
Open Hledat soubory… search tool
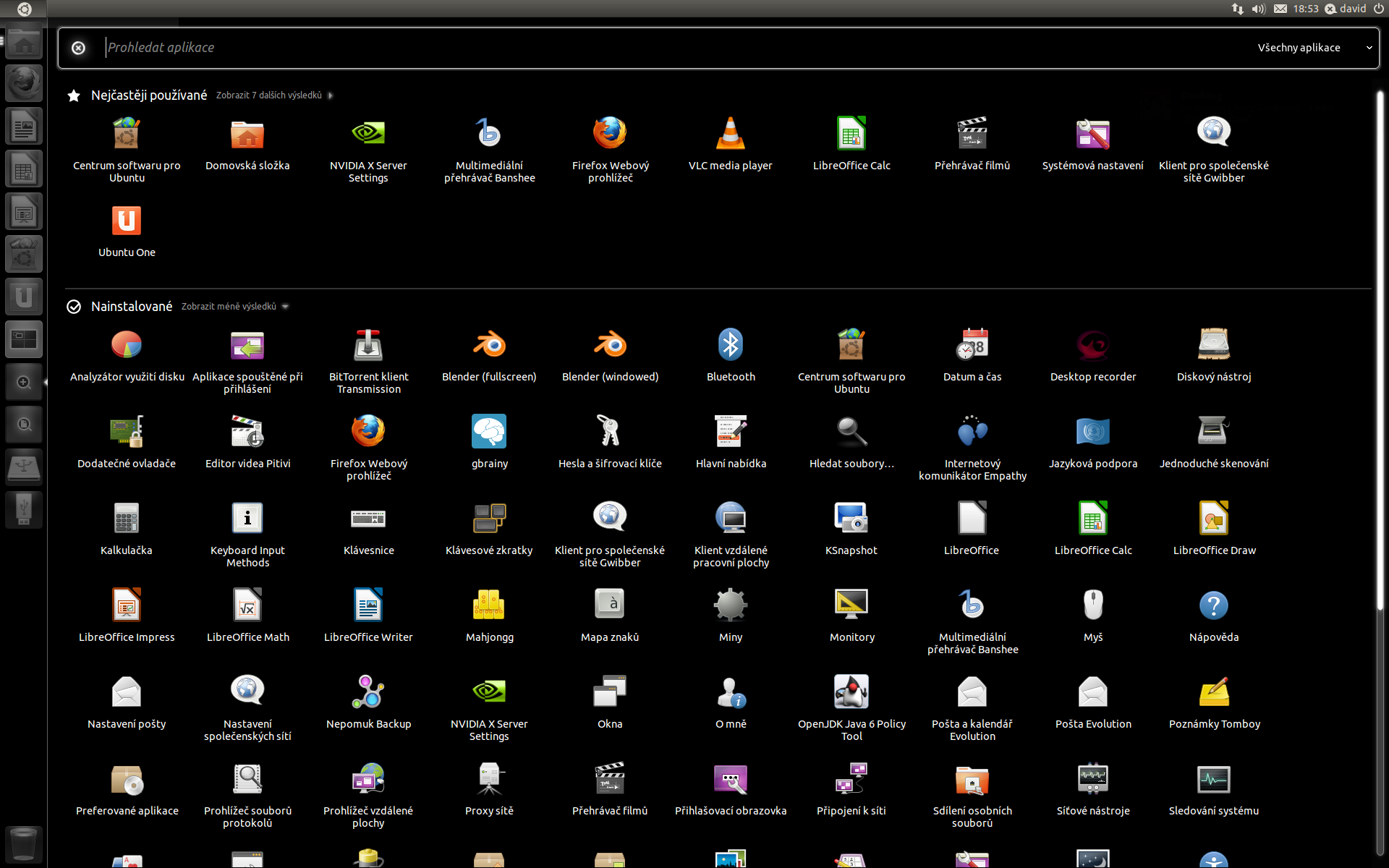pos(851,441)
